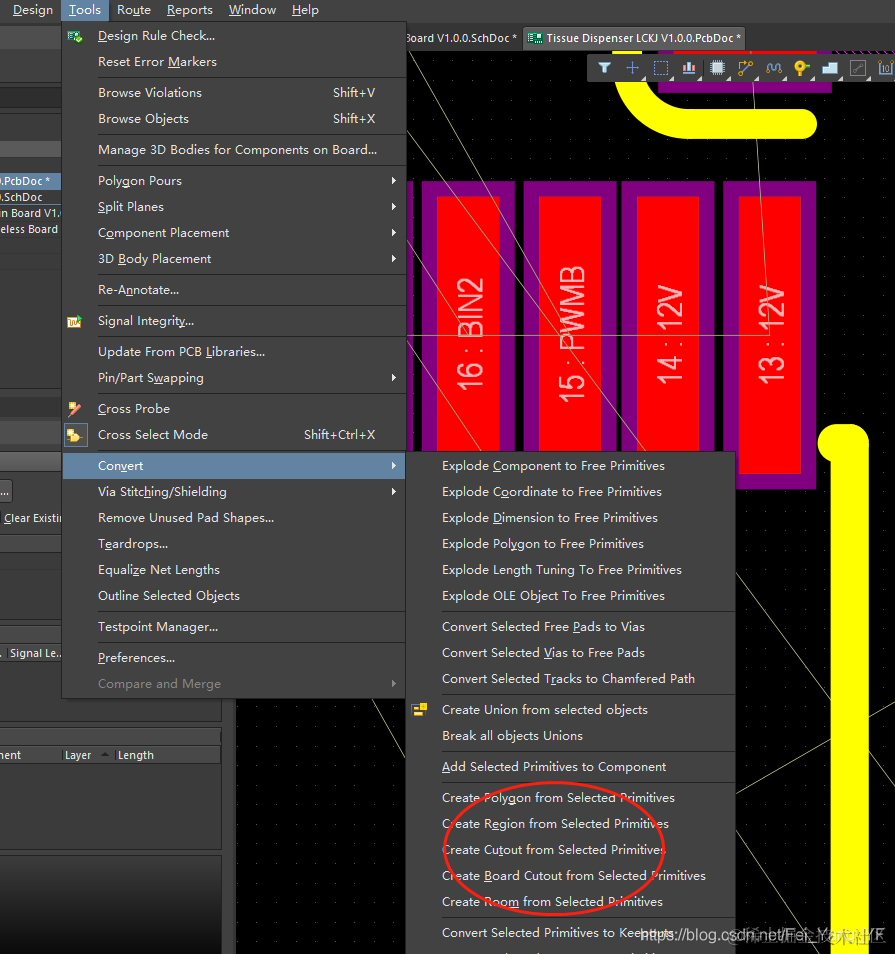Expand 3D Body Placement submenu arrow

394,259
